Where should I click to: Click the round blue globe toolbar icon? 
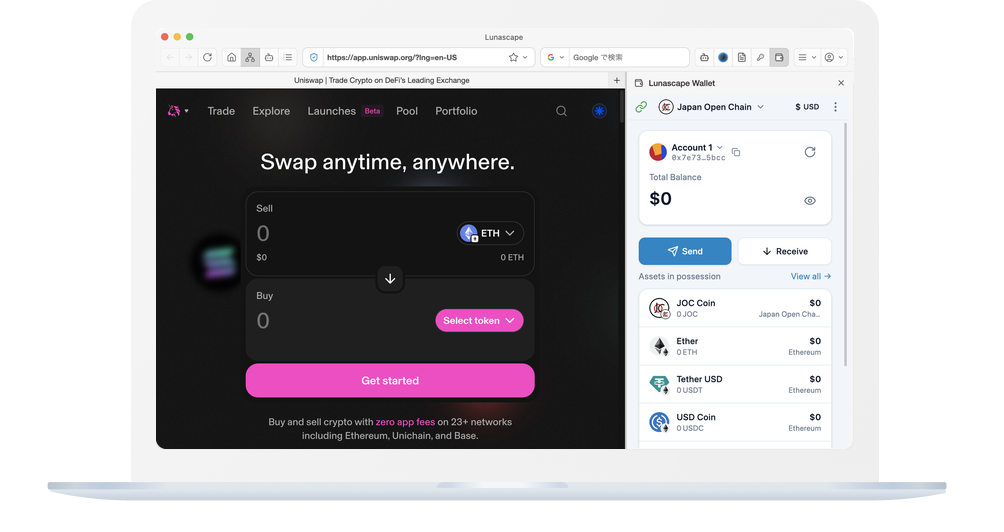coord(723,58)
